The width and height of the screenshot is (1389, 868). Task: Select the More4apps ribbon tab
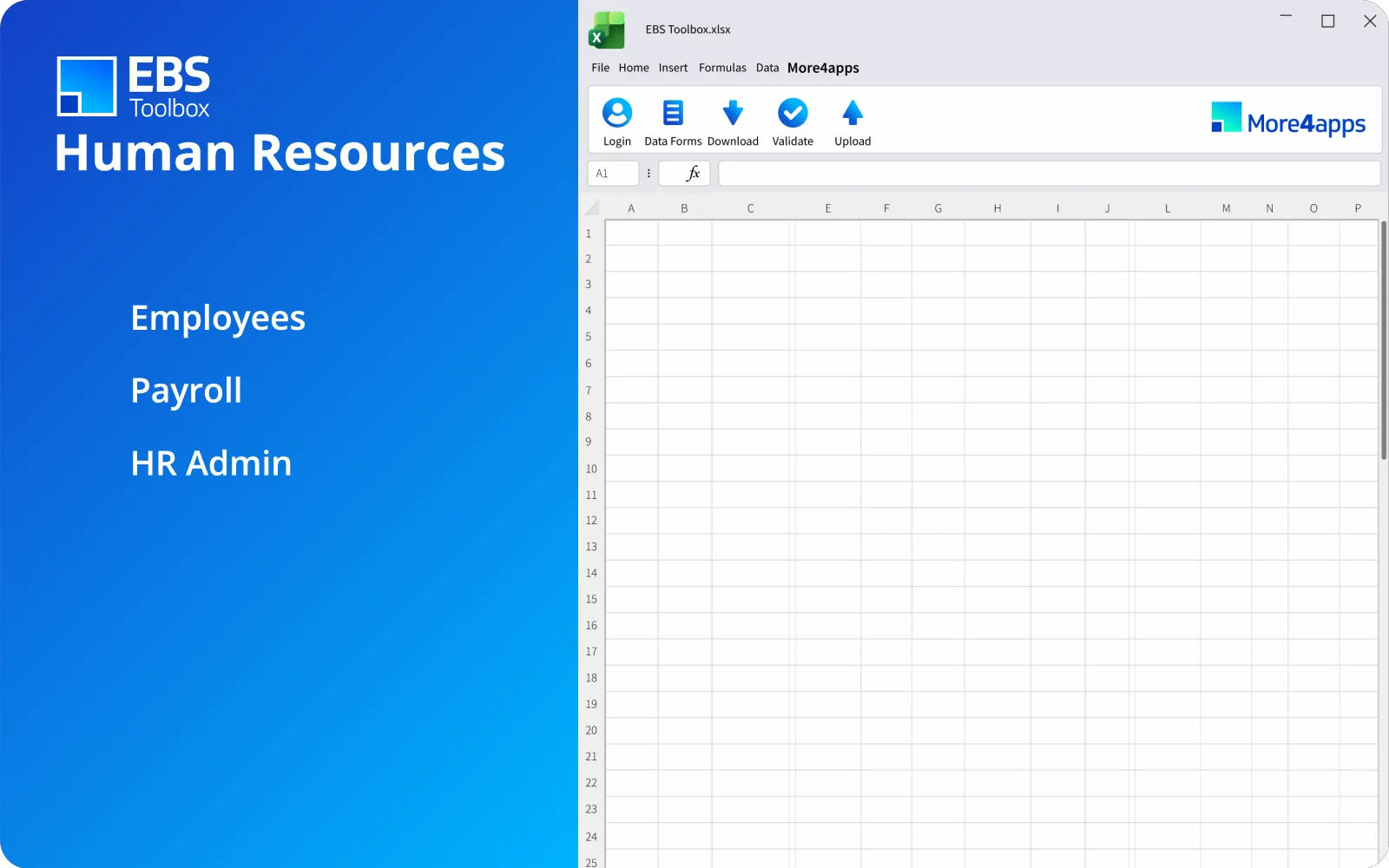click(823, 68)
